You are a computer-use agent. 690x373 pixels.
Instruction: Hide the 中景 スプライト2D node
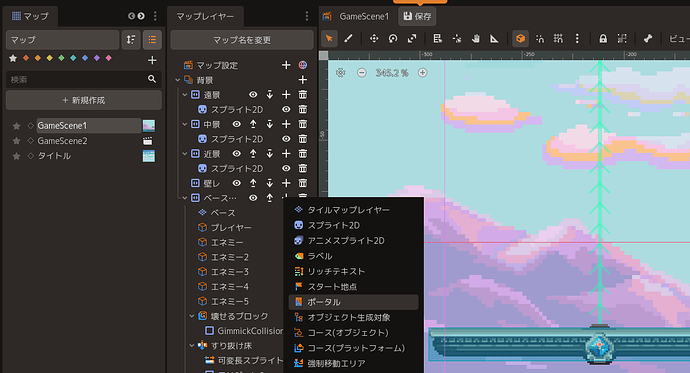pos(286,139)
